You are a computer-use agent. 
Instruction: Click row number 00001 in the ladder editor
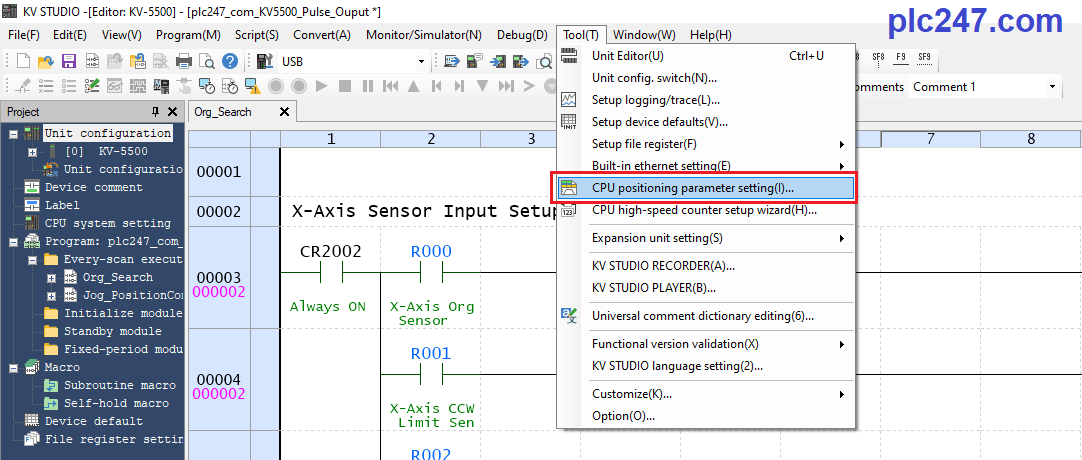click(x=219, y=172)
